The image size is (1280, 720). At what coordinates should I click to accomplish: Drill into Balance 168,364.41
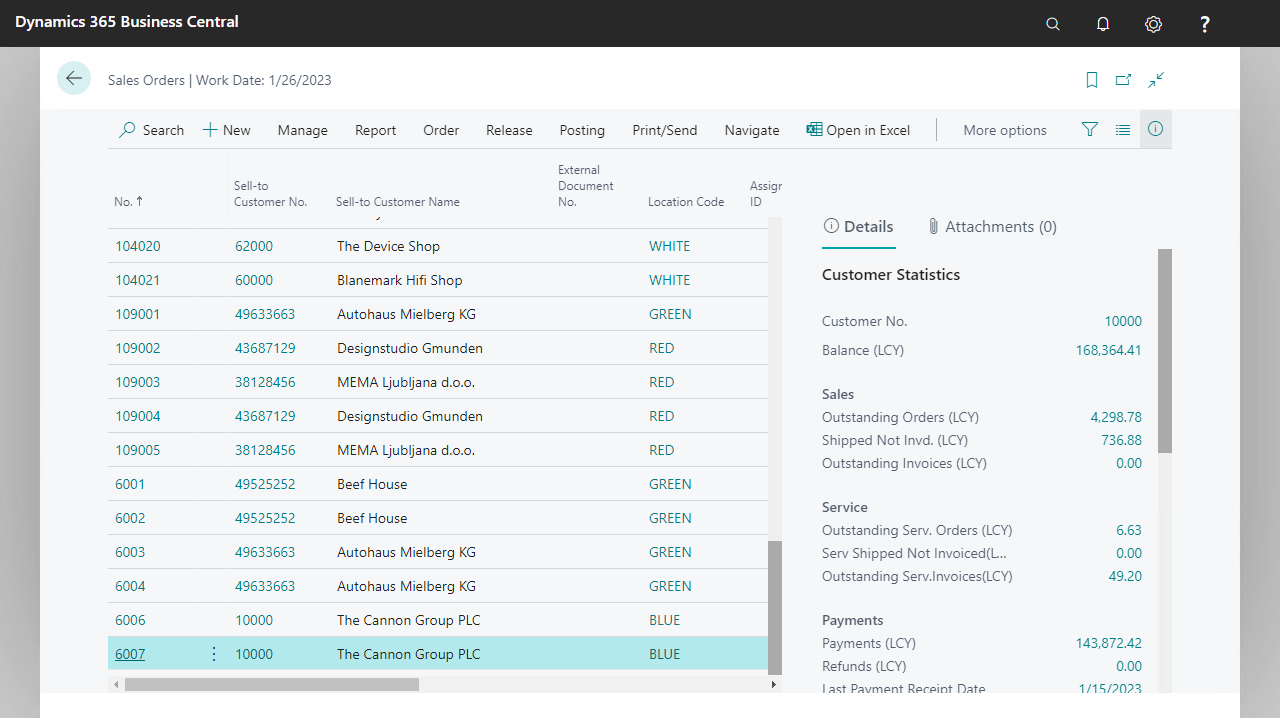(1109, 350)
